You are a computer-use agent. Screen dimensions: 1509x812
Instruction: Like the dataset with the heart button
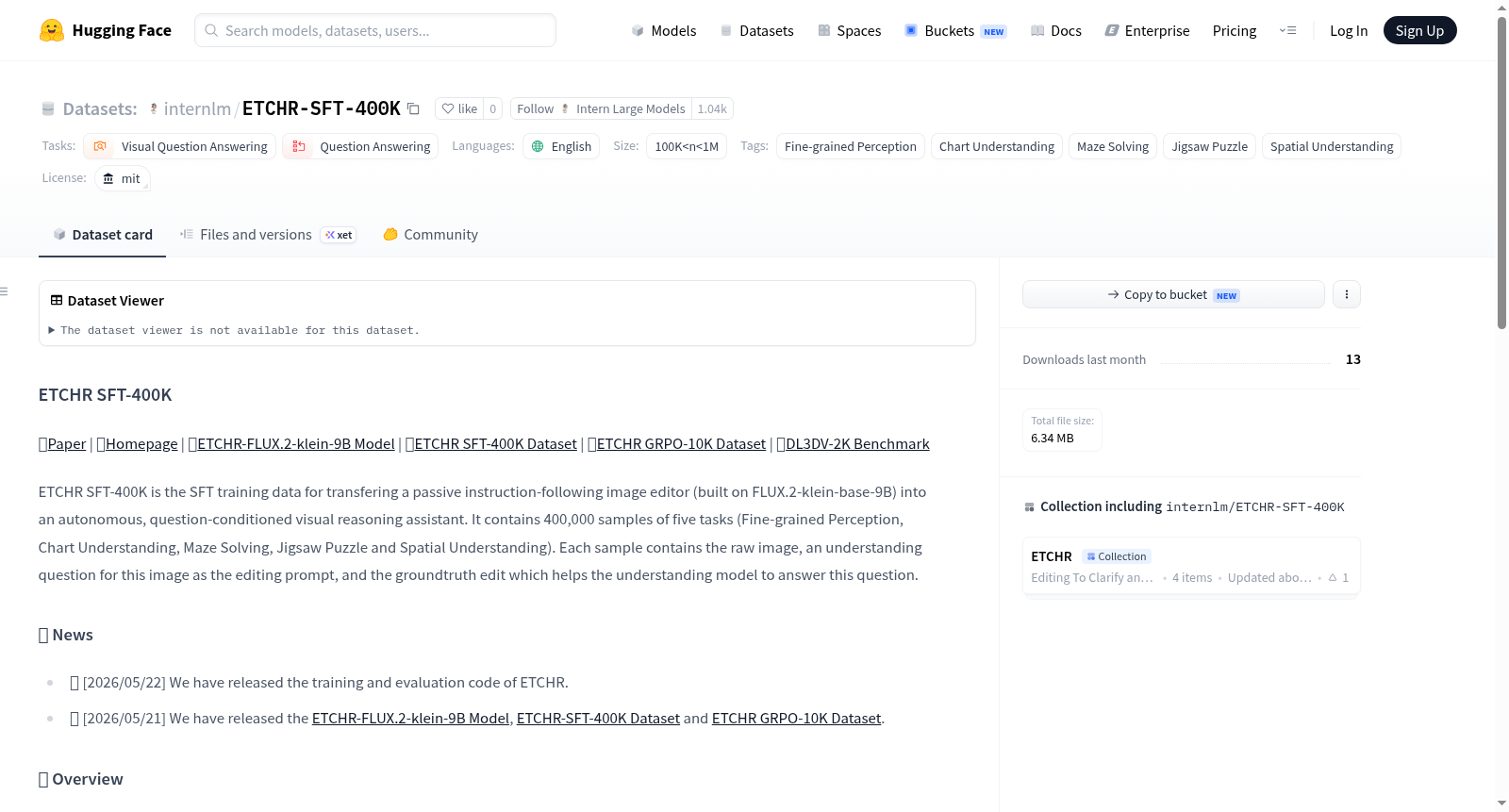pos(459,108)
